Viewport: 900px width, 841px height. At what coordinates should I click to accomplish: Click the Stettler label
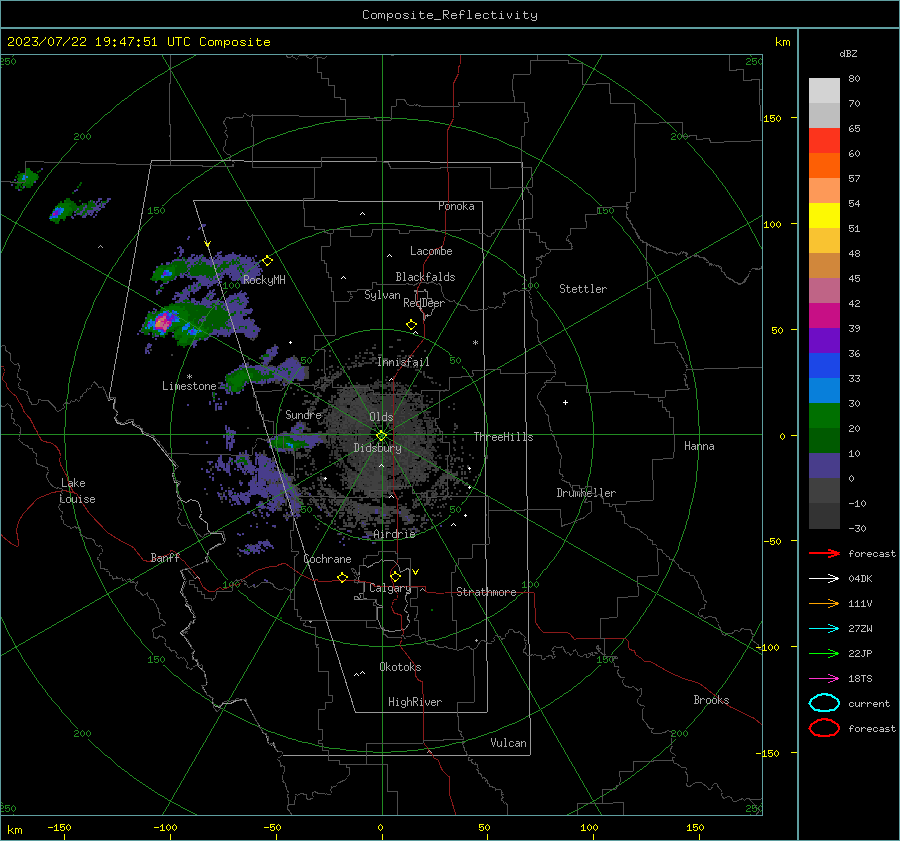[583, 289]
